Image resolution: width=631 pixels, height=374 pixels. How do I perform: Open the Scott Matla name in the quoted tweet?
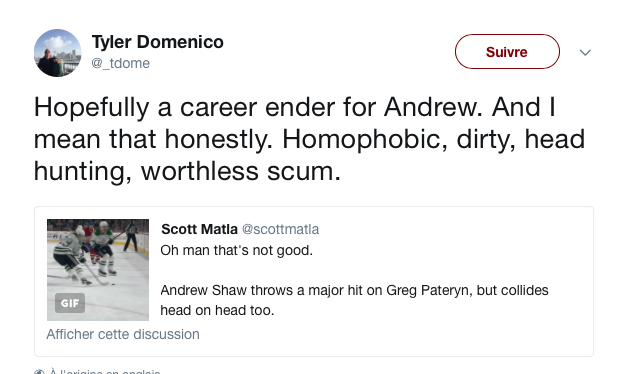(x=199, y=229)
